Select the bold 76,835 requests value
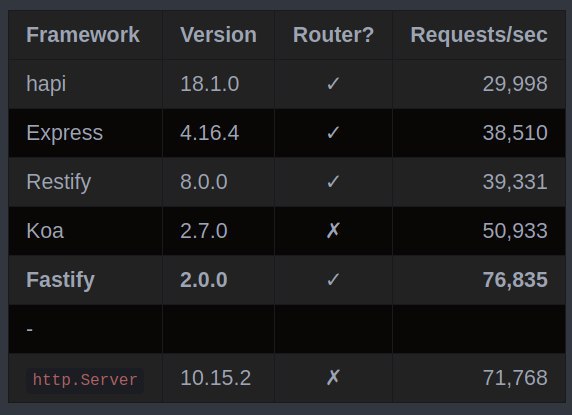 515,280
